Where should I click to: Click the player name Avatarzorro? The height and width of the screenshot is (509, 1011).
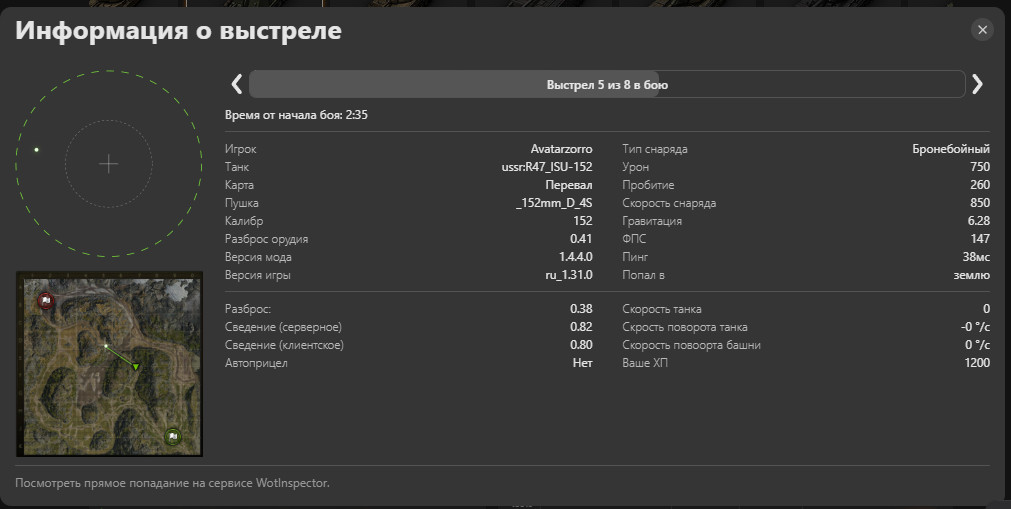[x=561, y=149]
